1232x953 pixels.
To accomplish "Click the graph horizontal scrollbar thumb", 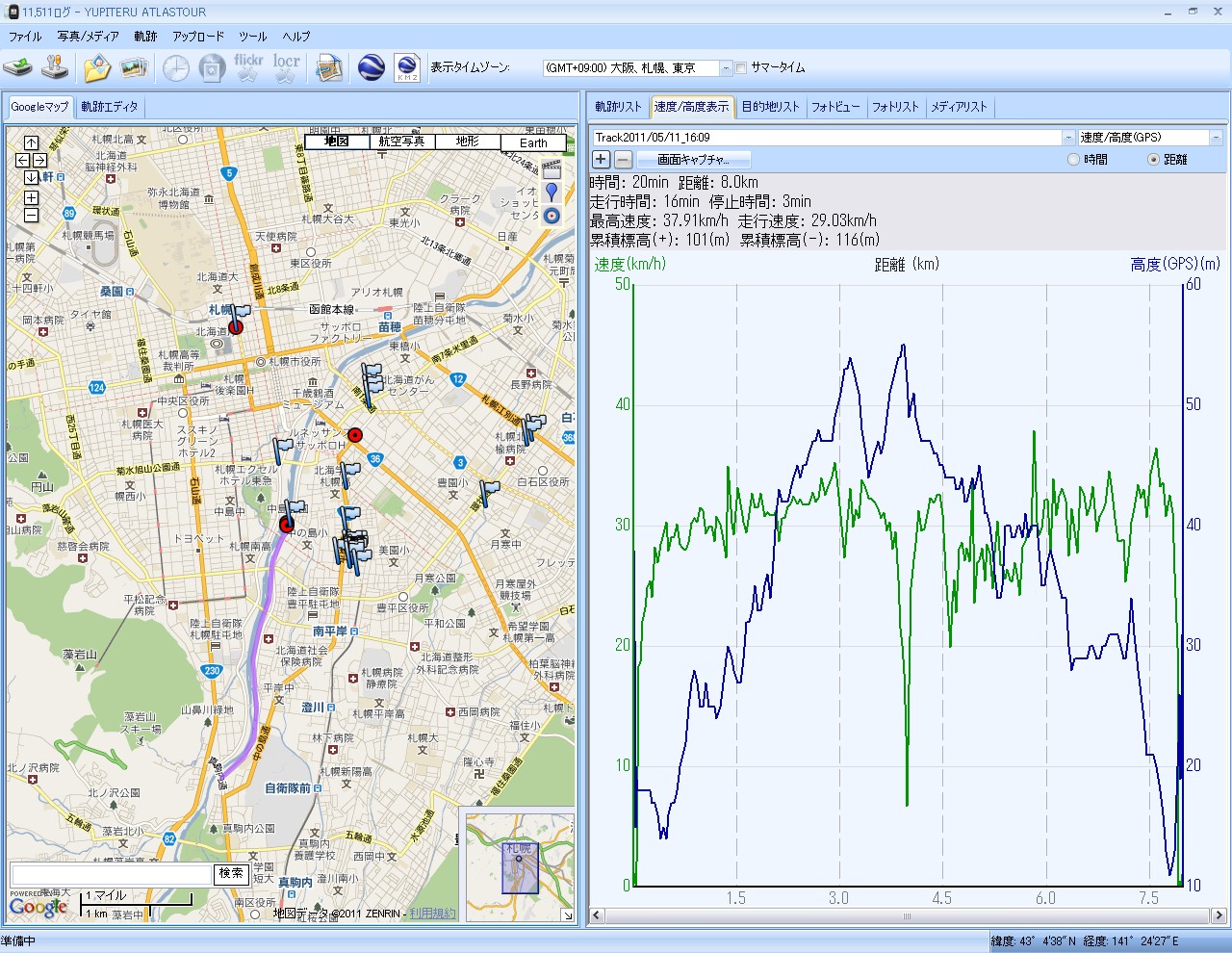I will pos(906,915).
